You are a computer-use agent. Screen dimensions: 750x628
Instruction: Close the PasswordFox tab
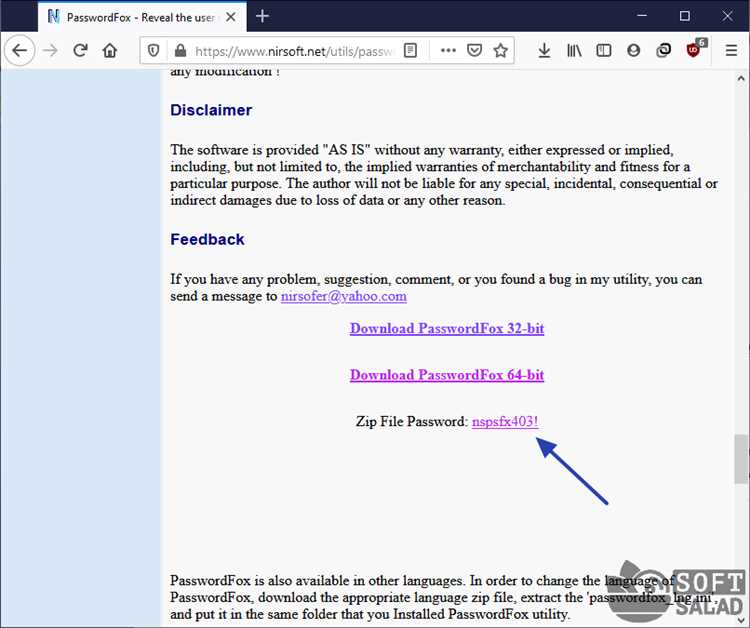[x=231, y=17]
